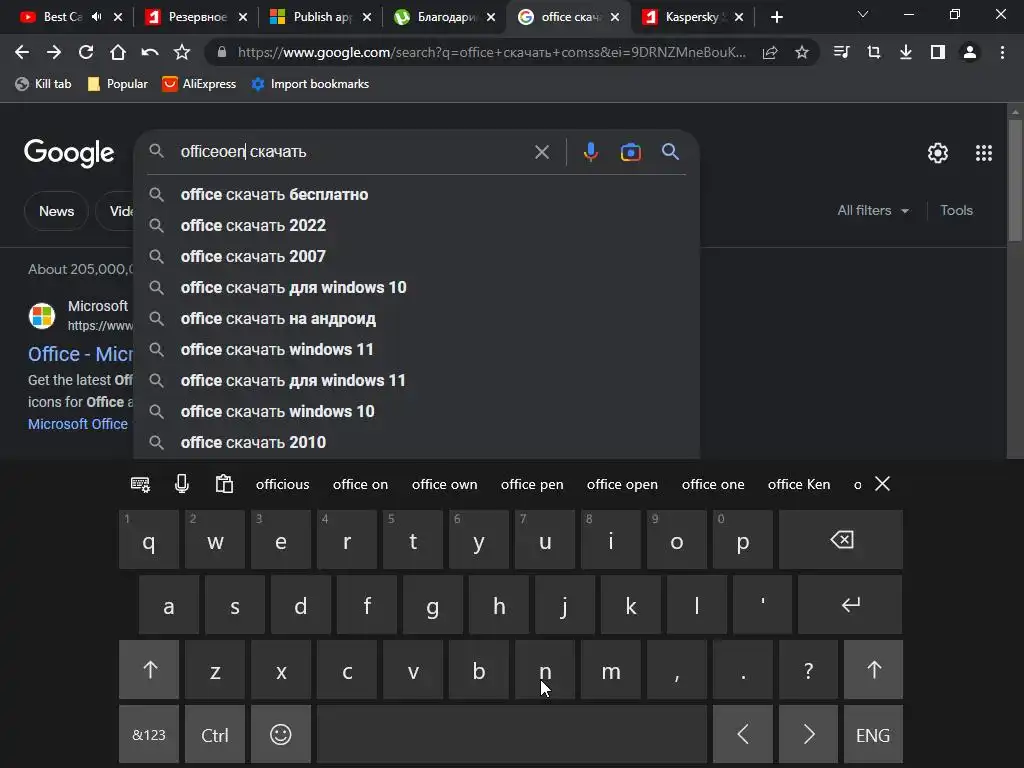The image size is (1024, 768).
Task: Open the Office - Micr result link
Action: [80, 354]
